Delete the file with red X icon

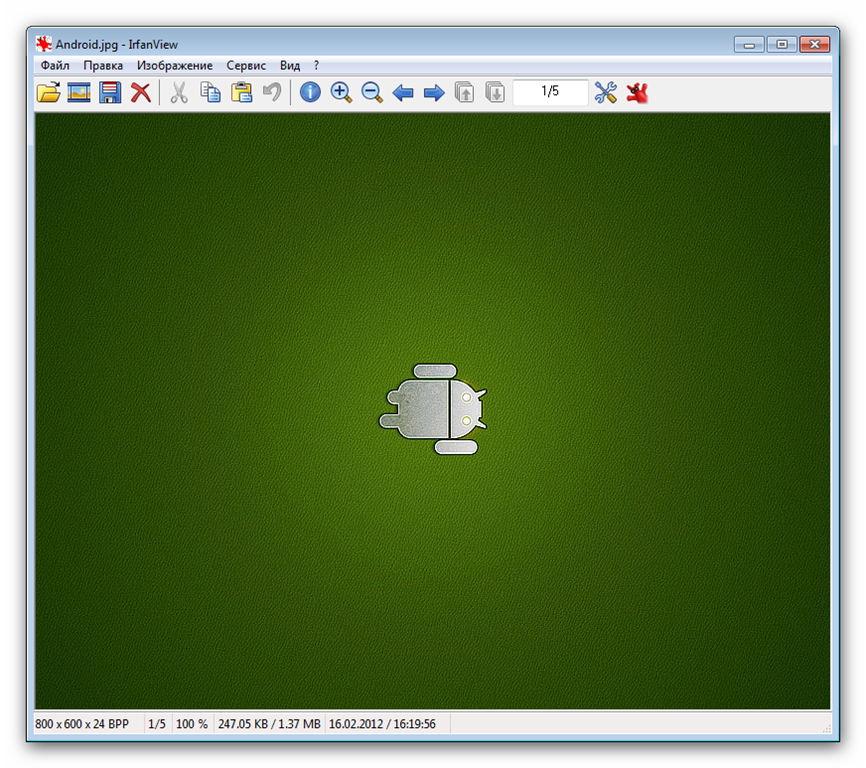(141, 93)
